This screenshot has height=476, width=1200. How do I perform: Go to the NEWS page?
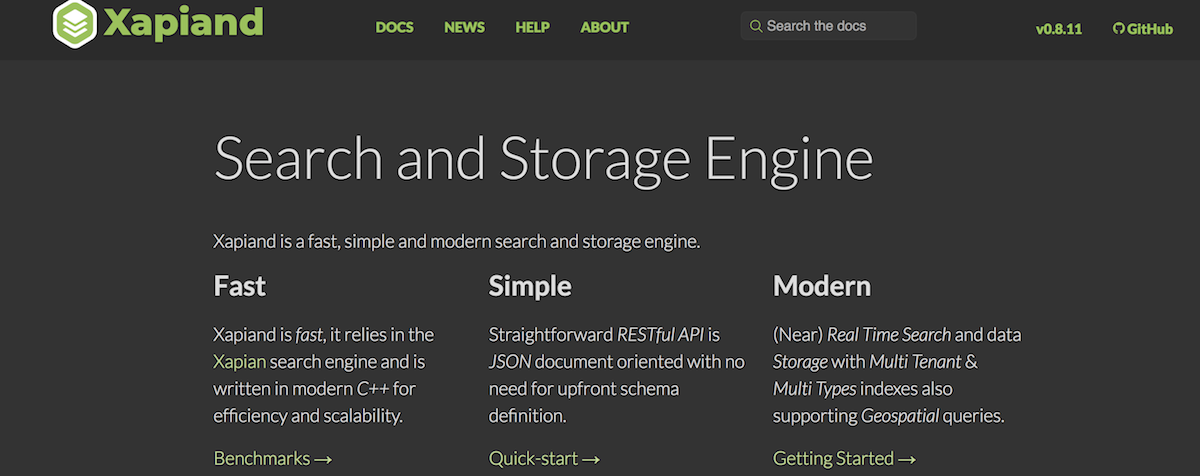coord(464,27)
